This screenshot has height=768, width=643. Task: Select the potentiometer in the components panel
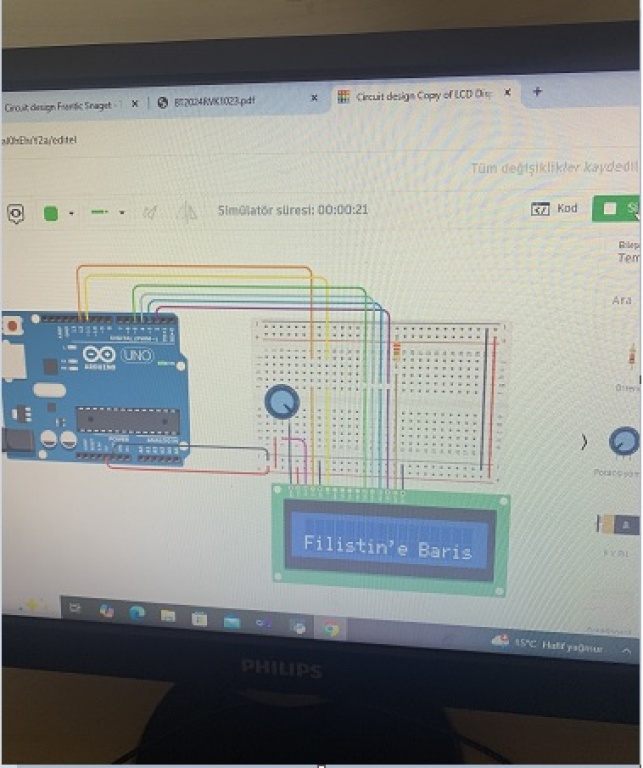tap(624, 441)
